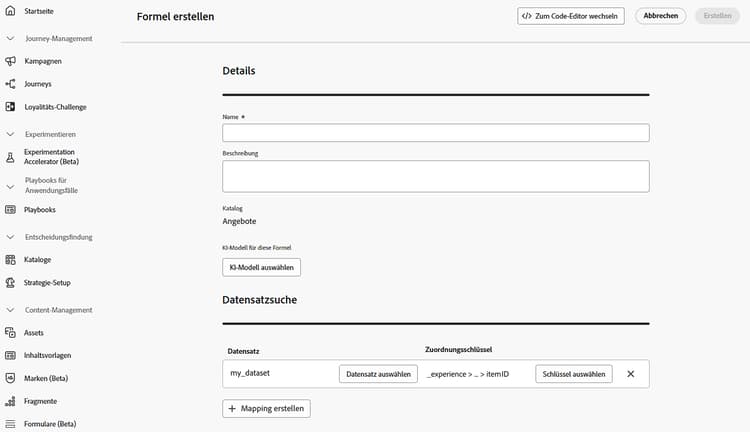Click the Zuordnungsschlüssel column header
This screenshot has width=750, height=432.
coord(458,350)
